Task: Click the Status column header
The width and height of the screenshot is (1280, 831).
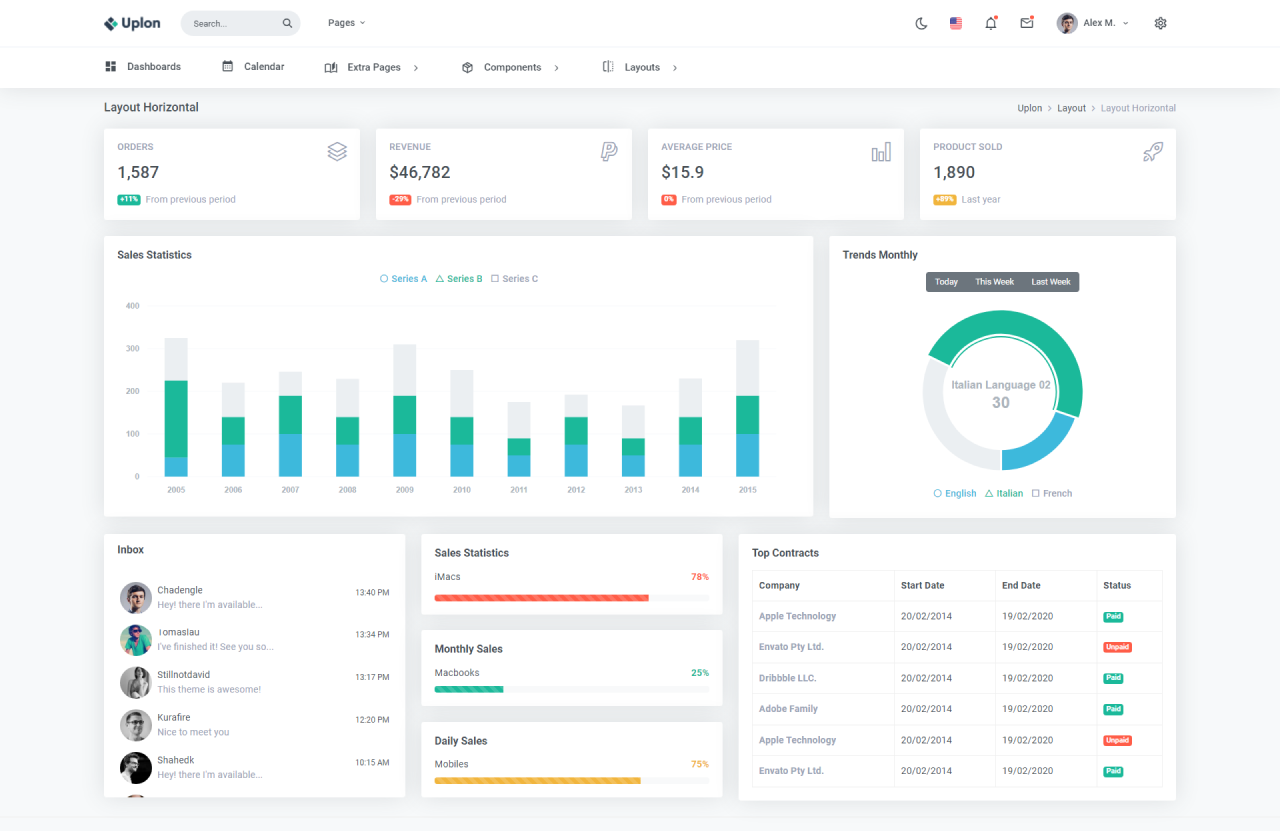Action: pyautogui.click(x=1129, y=585)
